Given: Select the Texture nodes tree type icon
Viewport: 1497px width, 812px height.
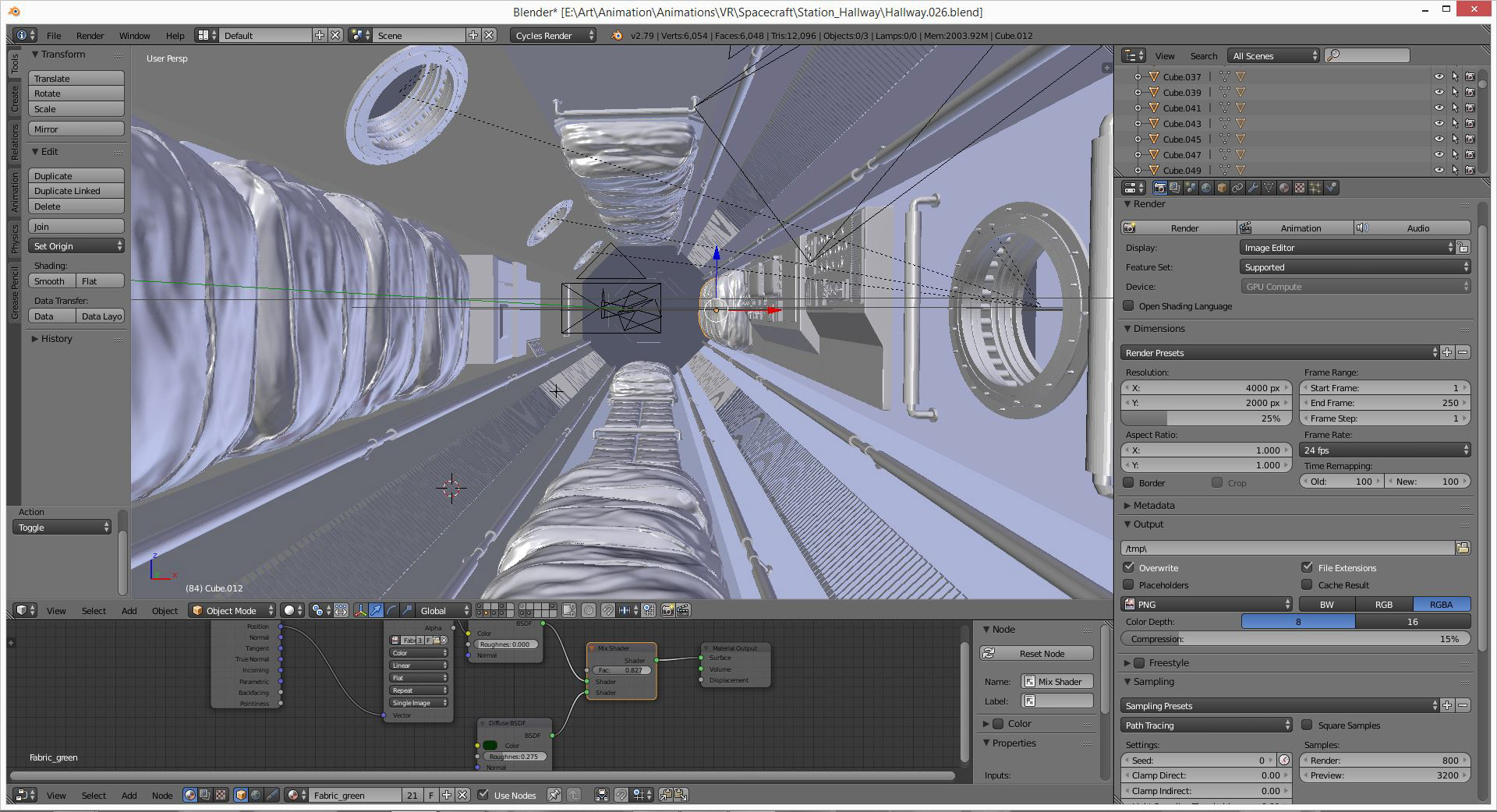Looking at the screenshot, I should tap(221, 795).
